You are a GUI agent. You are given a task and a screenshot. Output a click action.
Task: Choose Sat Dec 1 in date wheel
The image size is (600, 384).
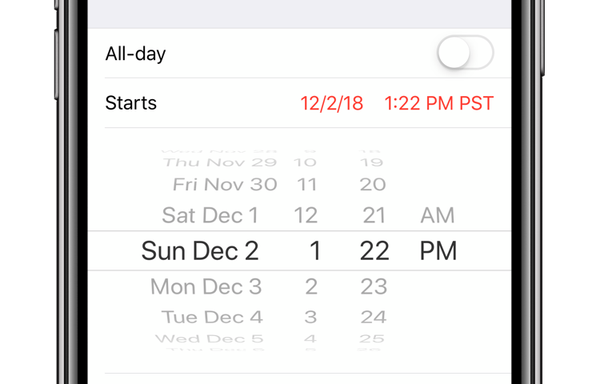click(x=210, y=215)
